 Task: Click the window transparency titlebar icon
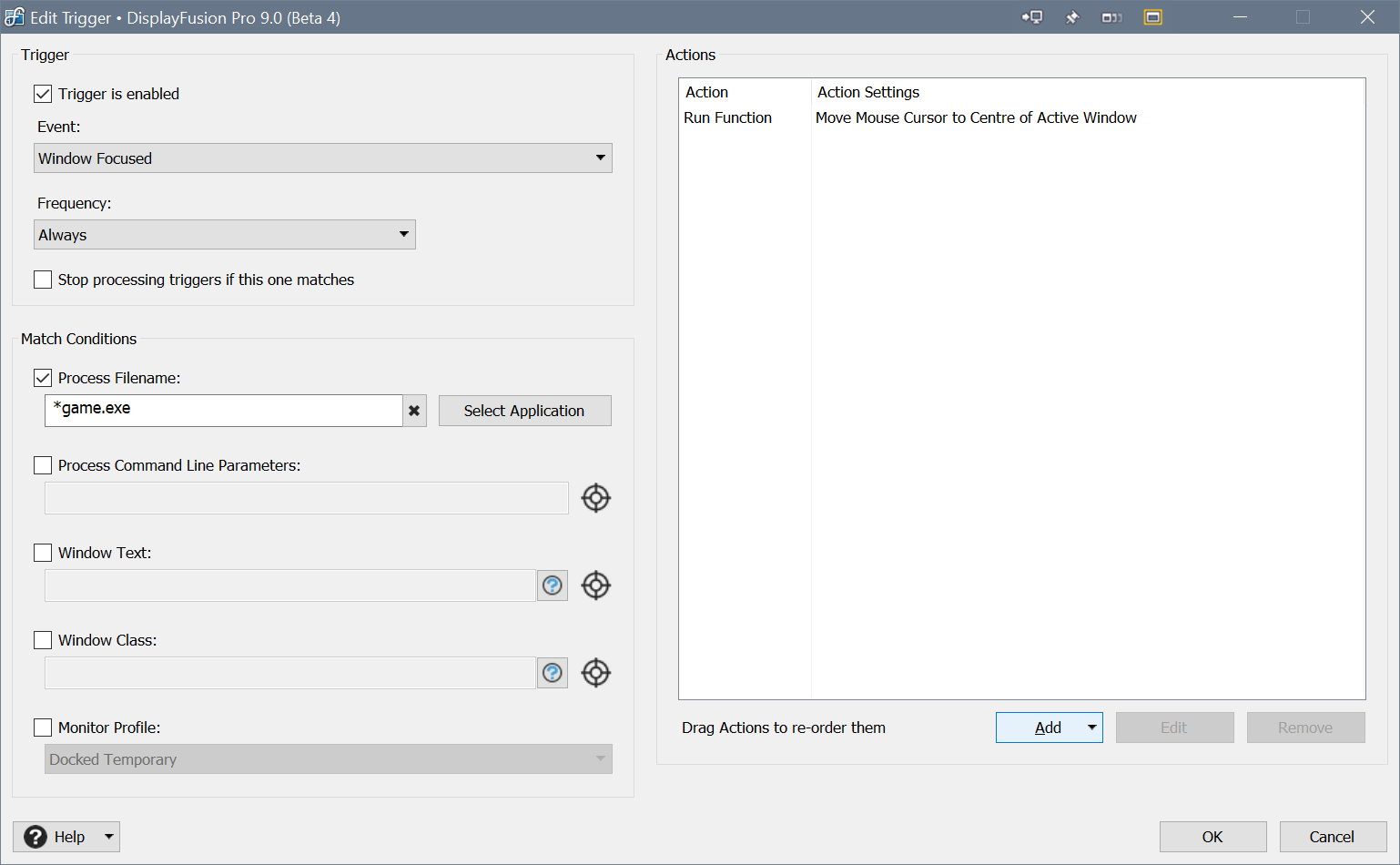coord(1111,17)
